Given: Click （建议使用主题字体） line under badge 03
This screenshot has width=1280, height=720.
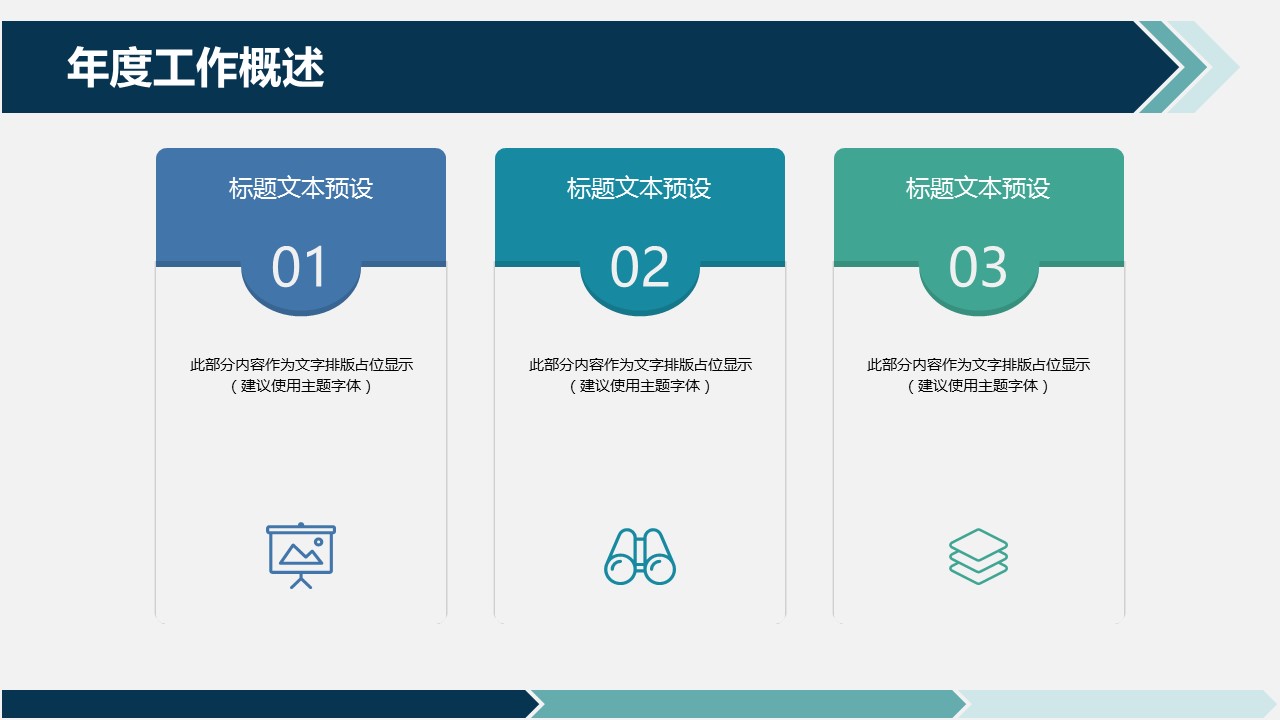Looking at the screenshot, I should click(x=978, y=386).
